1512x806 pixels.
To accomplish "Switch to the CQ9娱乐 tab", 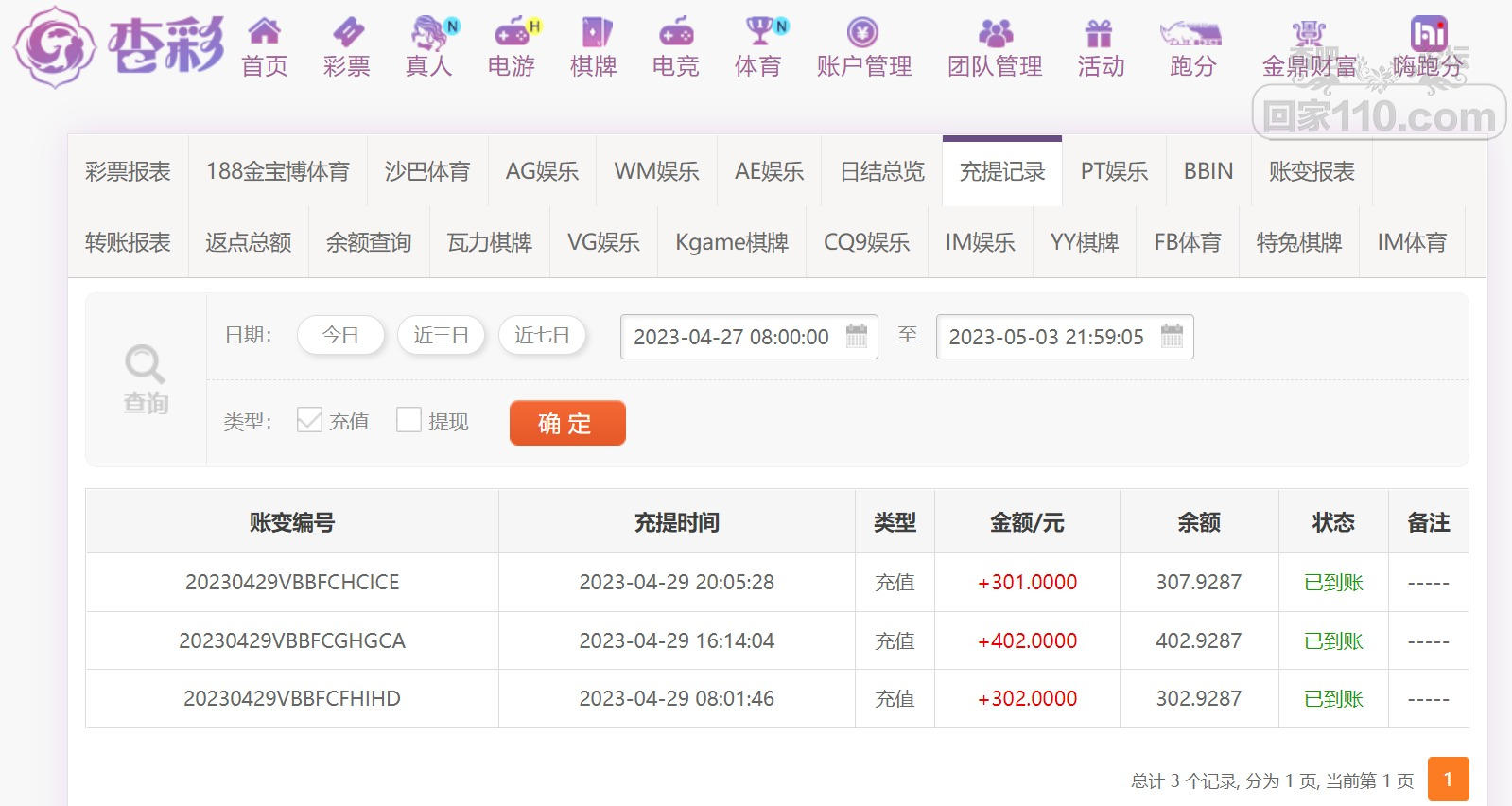I will click(x=867, y=242).
